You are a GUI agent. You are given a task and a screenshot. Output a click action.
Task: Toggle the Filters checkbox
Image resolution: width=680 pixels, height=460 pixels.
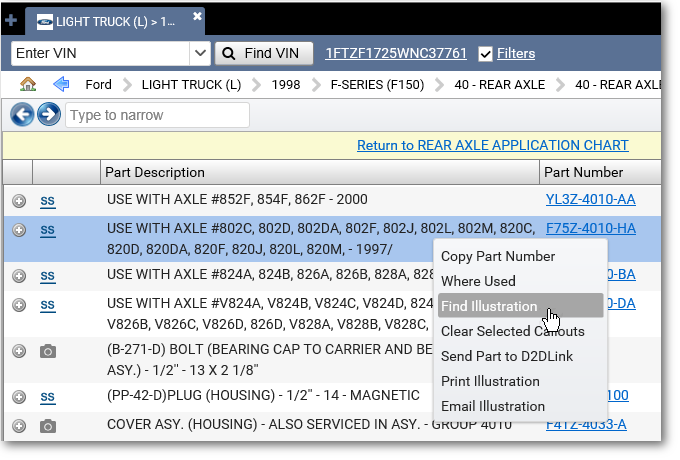(x=486, y=54)
